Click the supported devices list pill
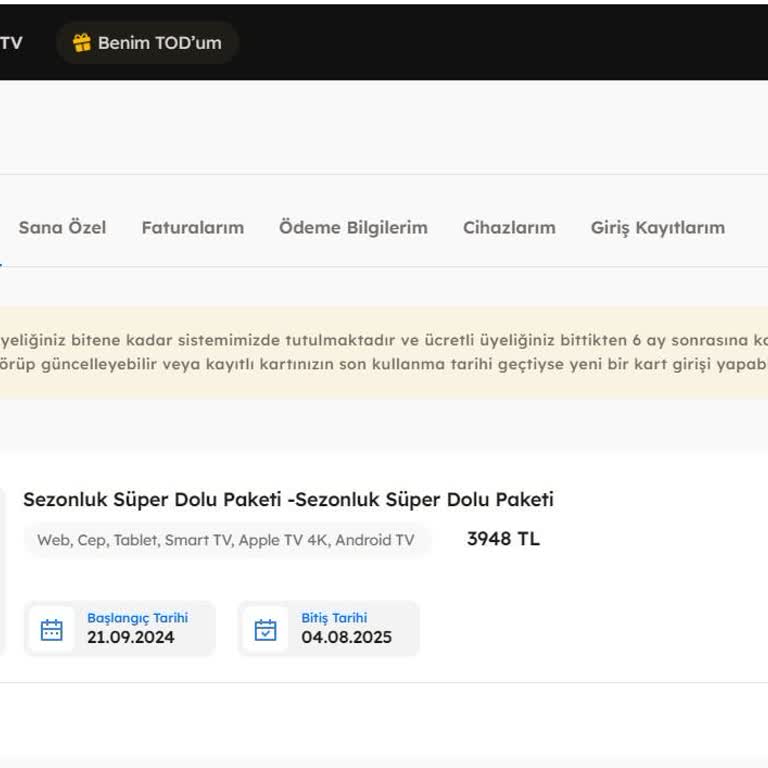768x768 pixels. click(x=226, y=540)
